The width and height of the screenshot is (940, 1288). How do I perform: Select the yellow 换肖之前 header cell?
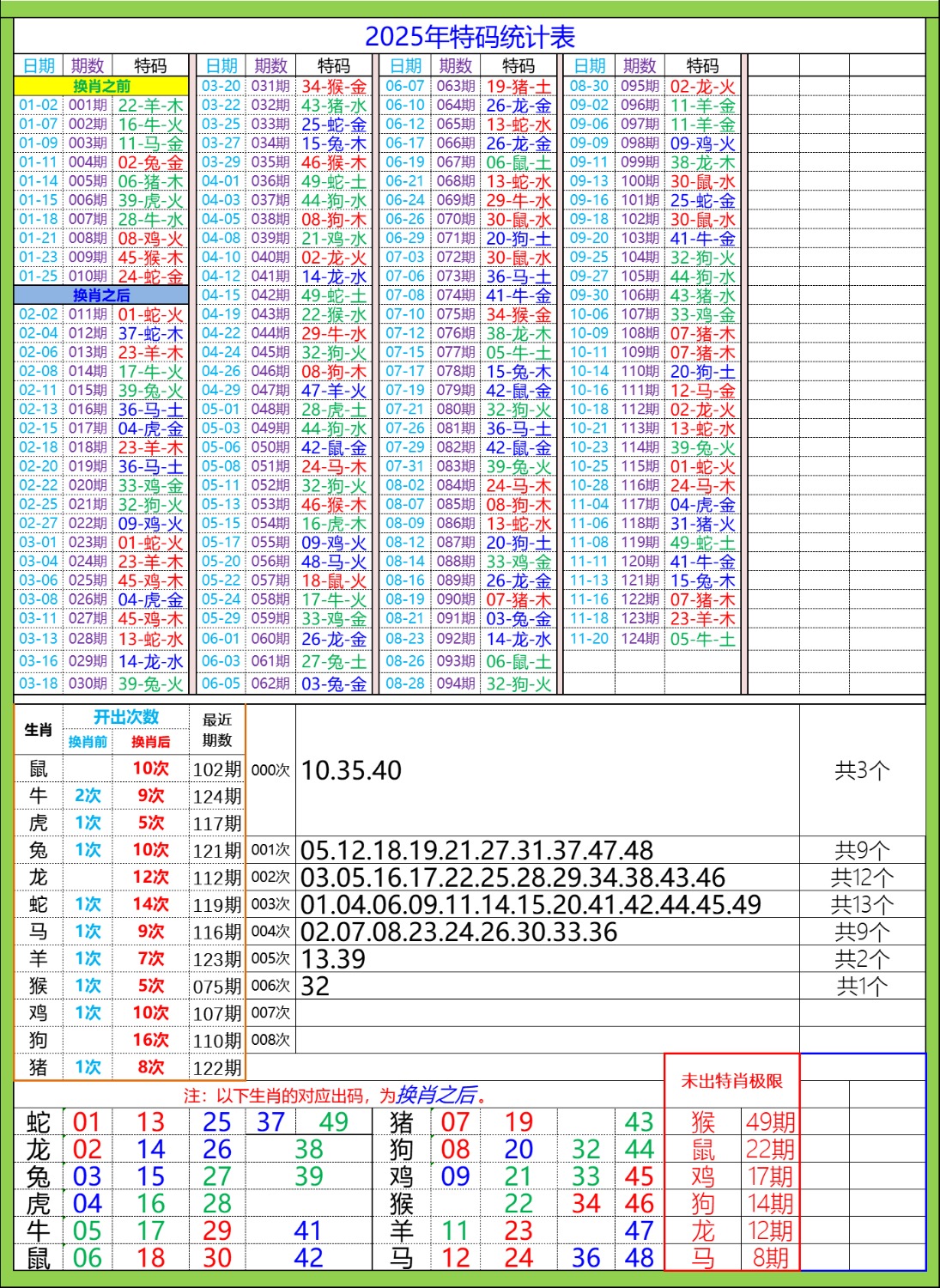101,86
